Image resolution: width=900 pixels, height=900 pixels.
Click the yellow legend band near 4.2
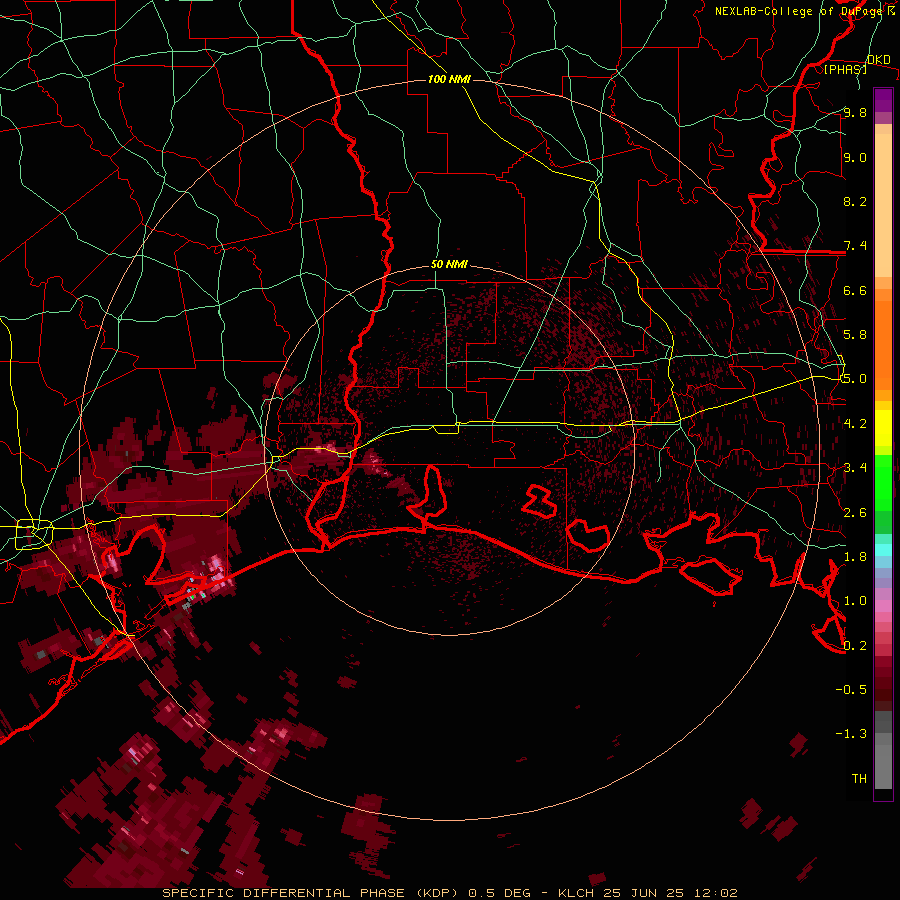pos(883,428)
